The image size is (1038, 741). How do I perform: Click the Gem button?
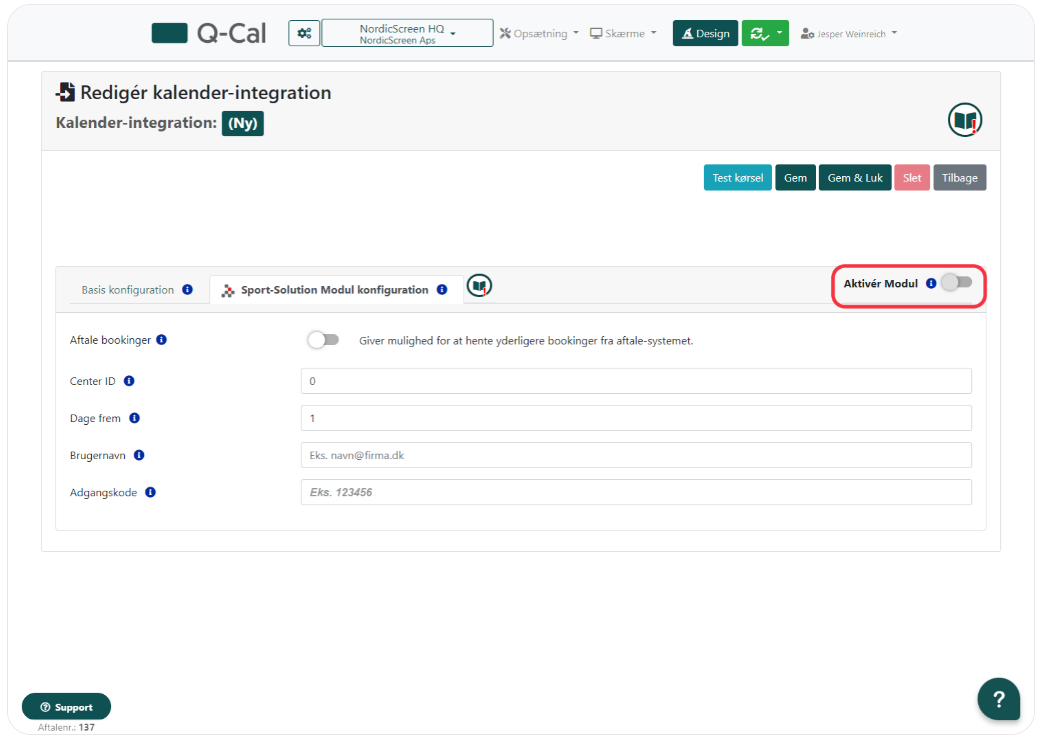click(x=795, y=177)
